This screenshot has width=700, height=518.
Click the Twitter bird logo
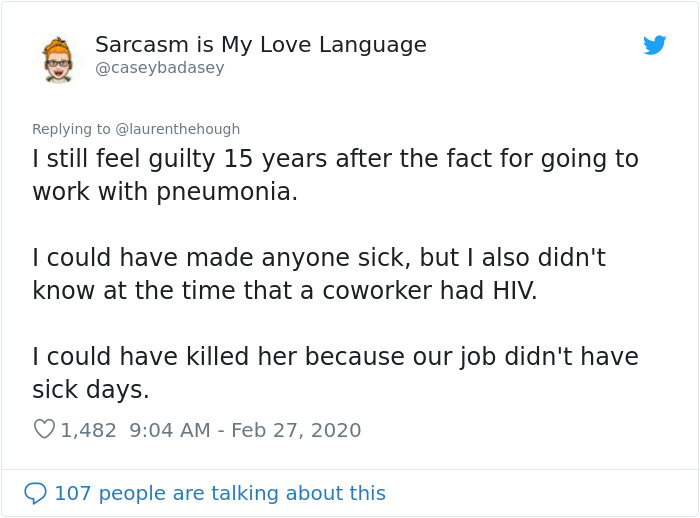pos(655,45)
